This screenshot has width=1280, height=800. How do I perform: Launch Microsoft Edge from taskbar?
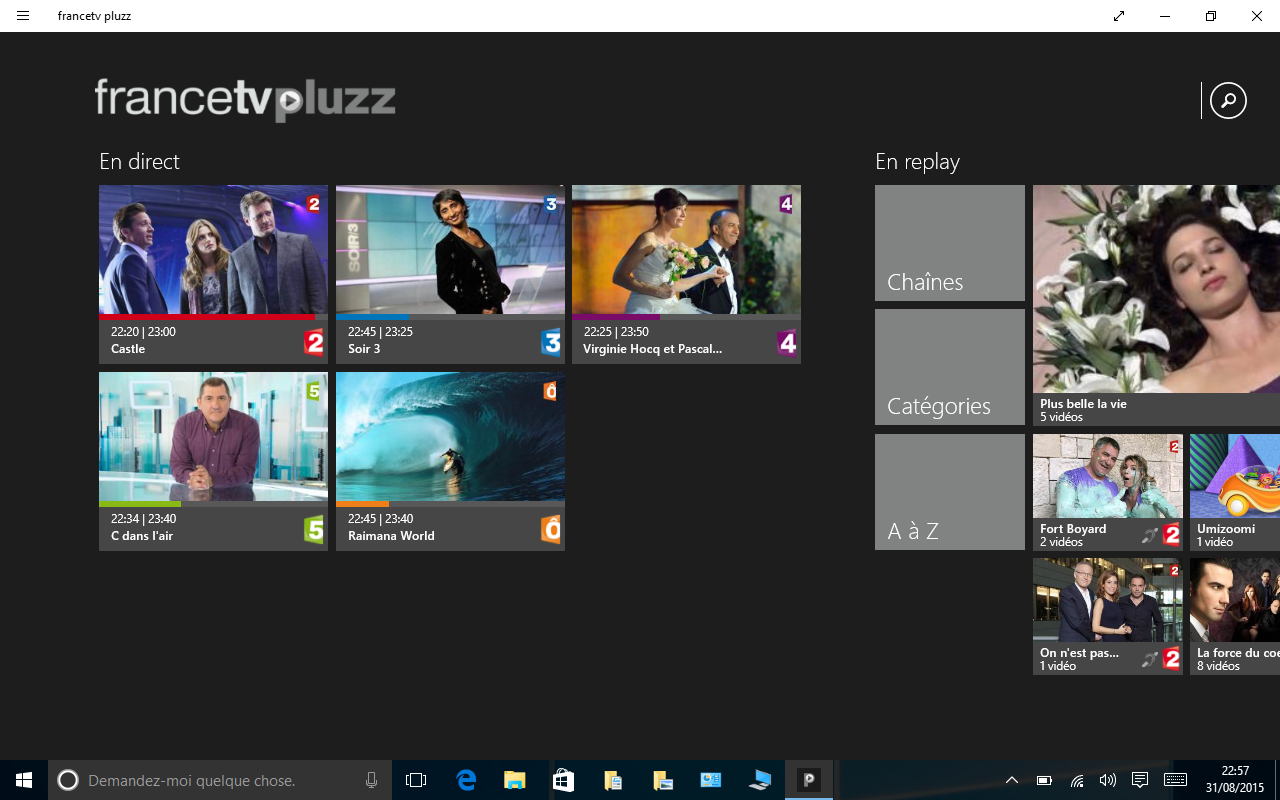(x=466, y=780)
